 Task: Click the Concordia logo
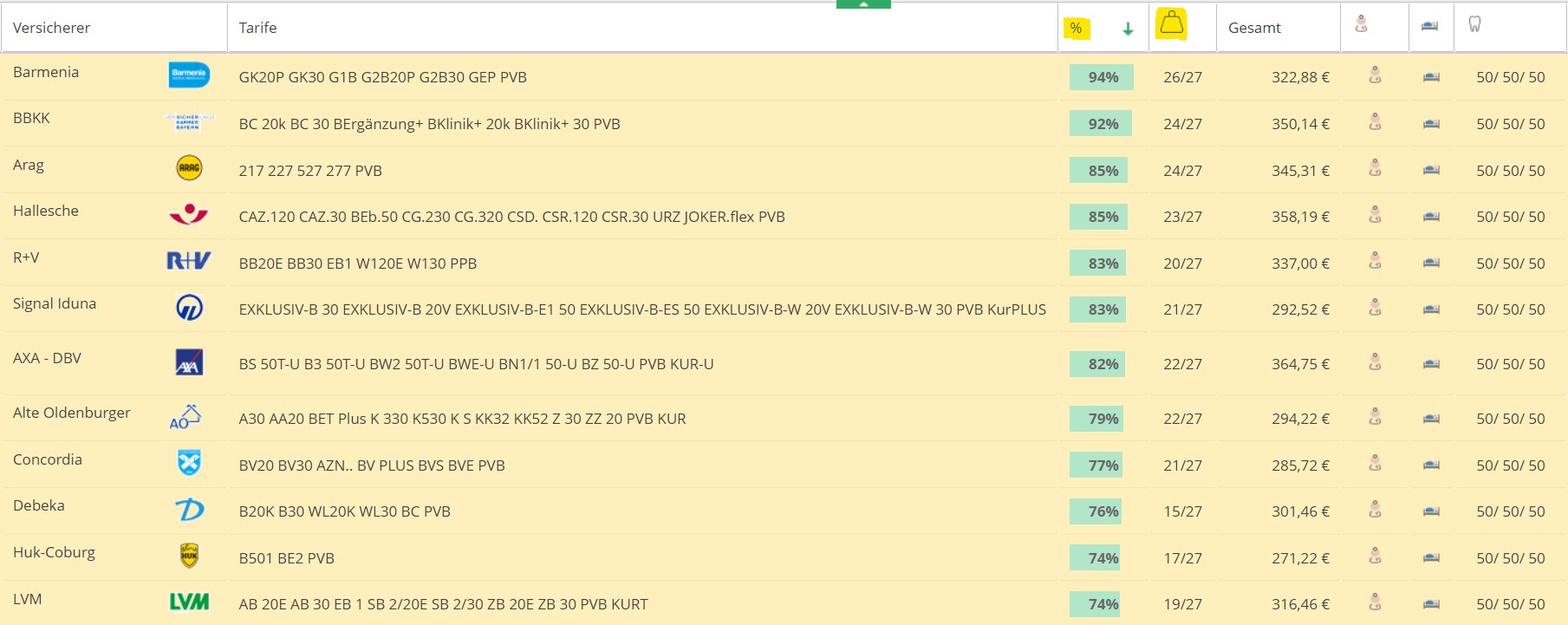point(189,463)
